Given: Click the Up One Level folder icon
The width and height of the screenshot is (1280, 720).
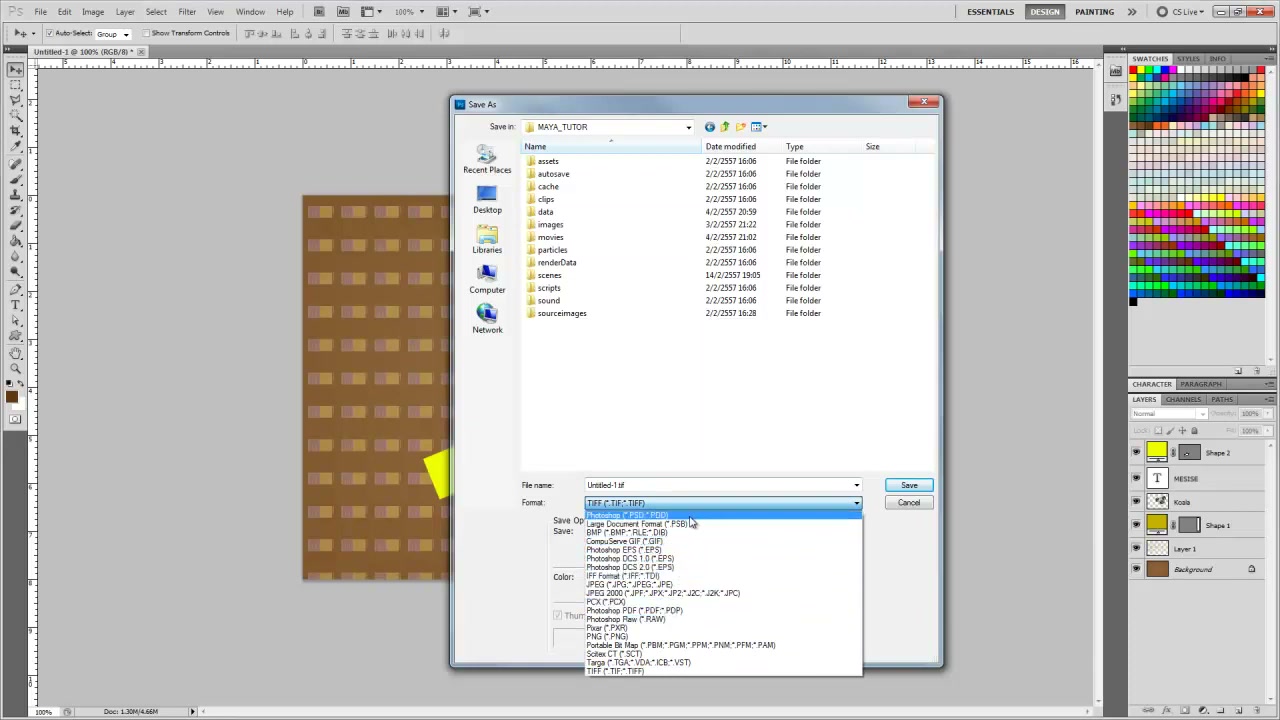Looking at the screenshot, I should point(725,127).
